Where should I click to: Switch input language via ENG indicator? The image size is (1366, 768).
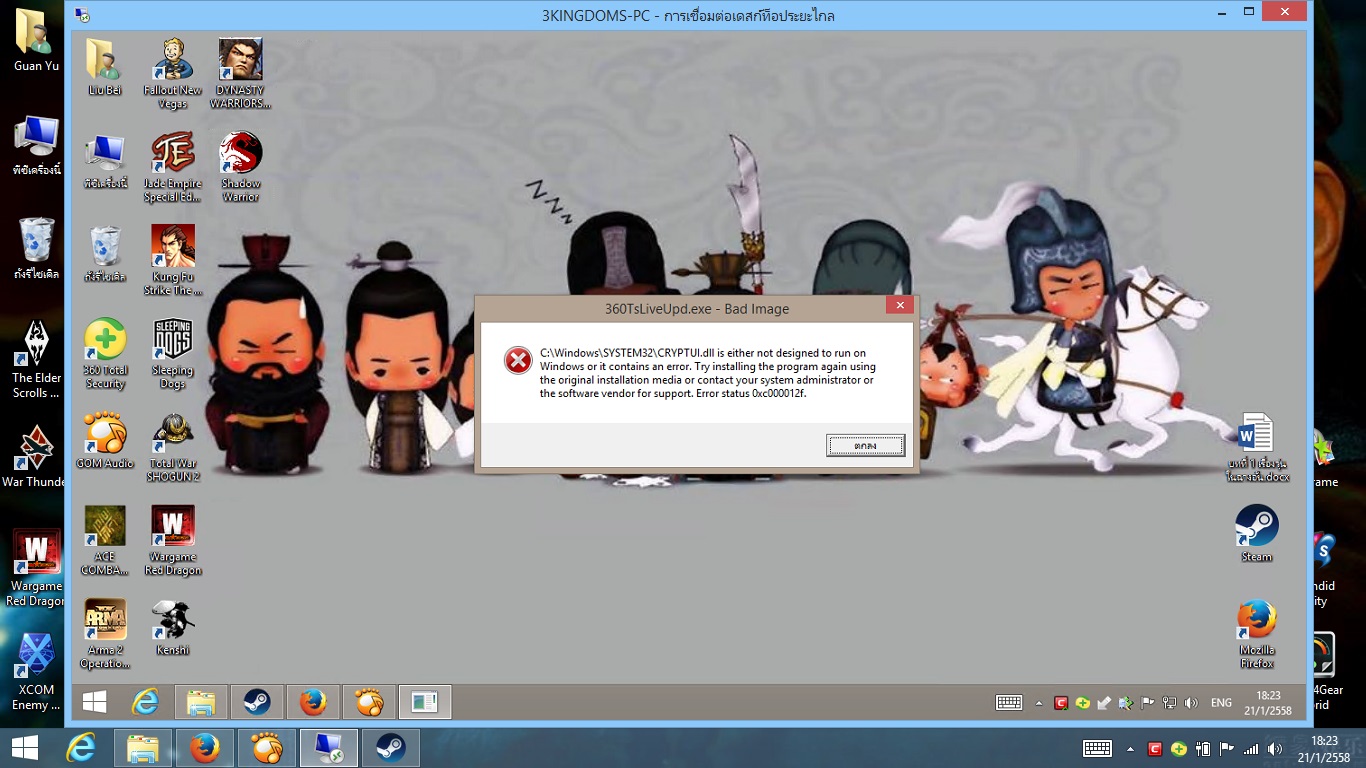(x=1221, y=703)
